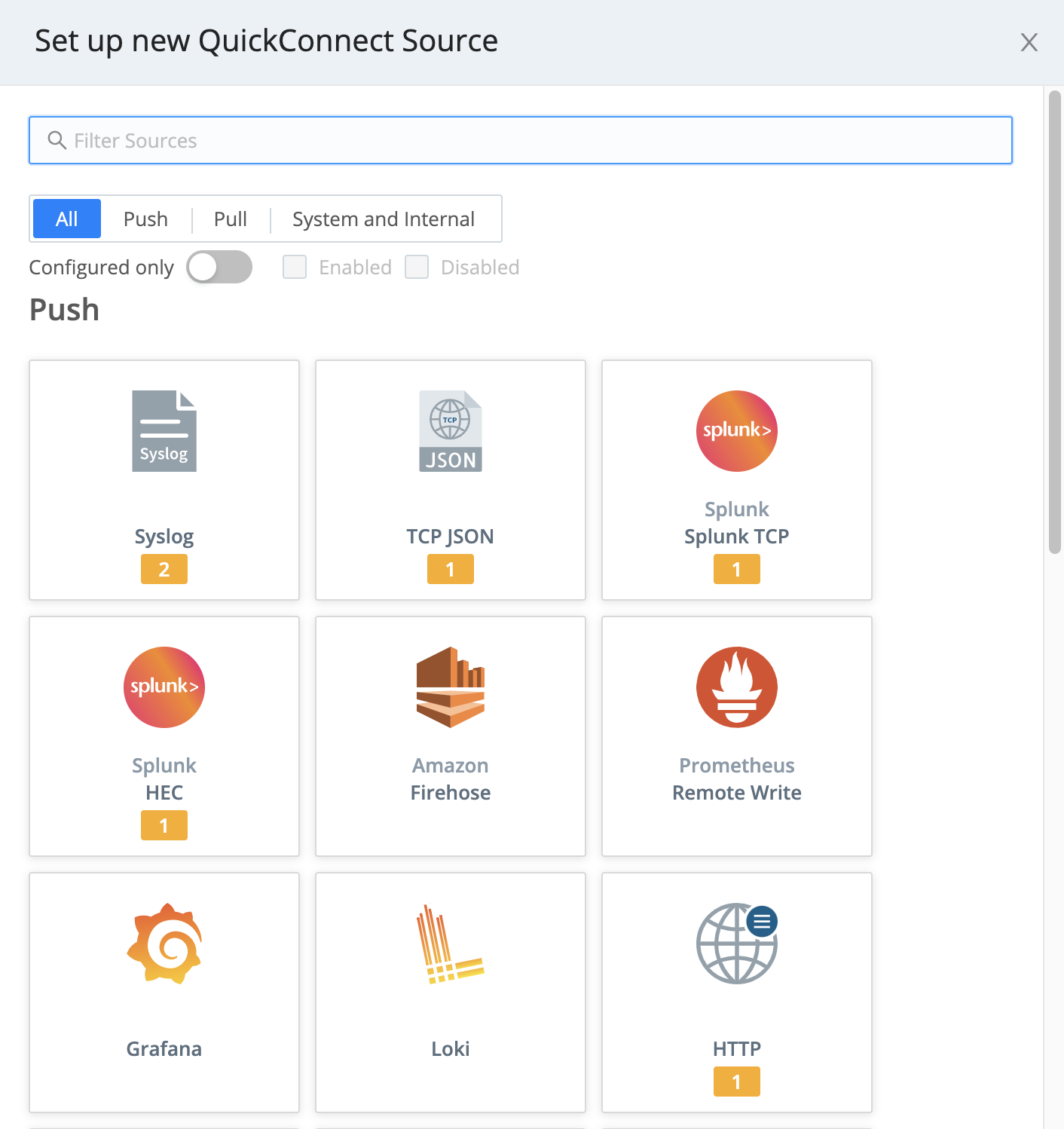Click the Syslog configured count badge

click(x=164, y=568)
